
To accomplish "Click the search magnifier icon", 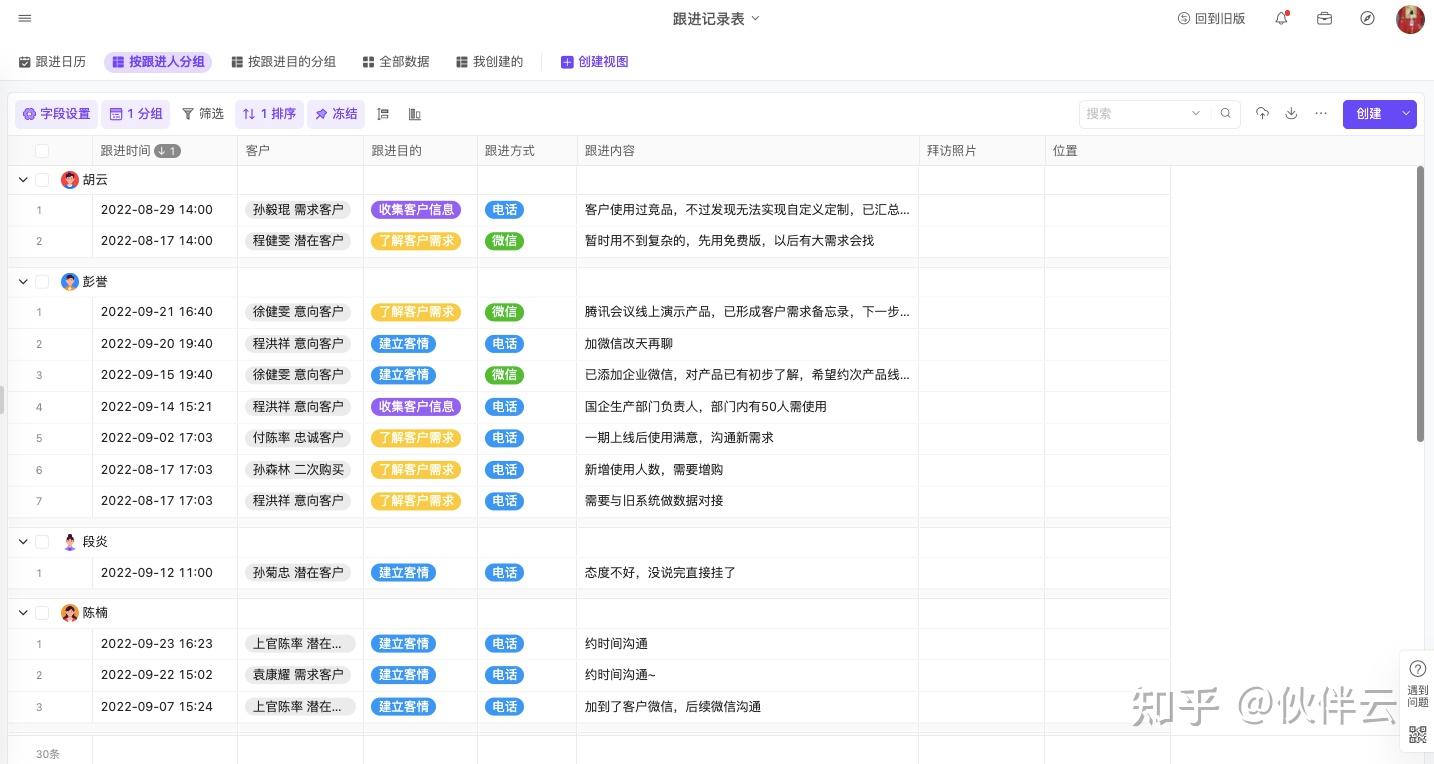I will (1226, 114).
